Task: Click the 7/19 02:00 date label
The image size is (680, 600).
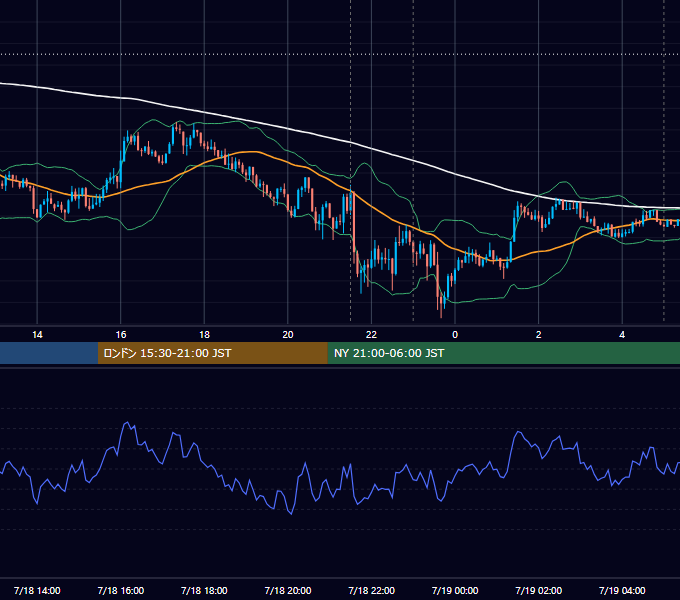Action: click(x=539, y=590)
